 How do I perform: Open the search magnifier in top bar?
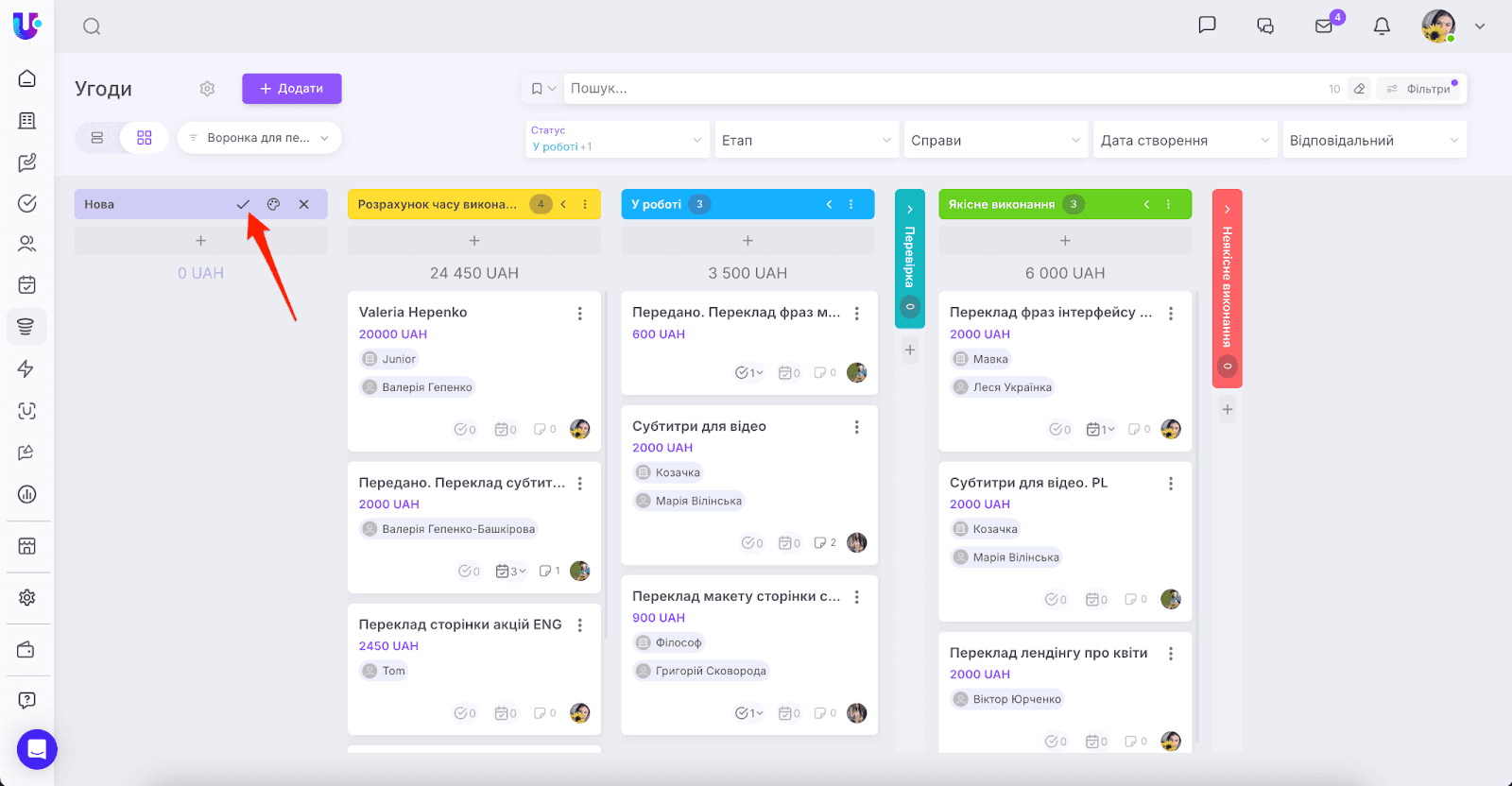click(92, 26)
